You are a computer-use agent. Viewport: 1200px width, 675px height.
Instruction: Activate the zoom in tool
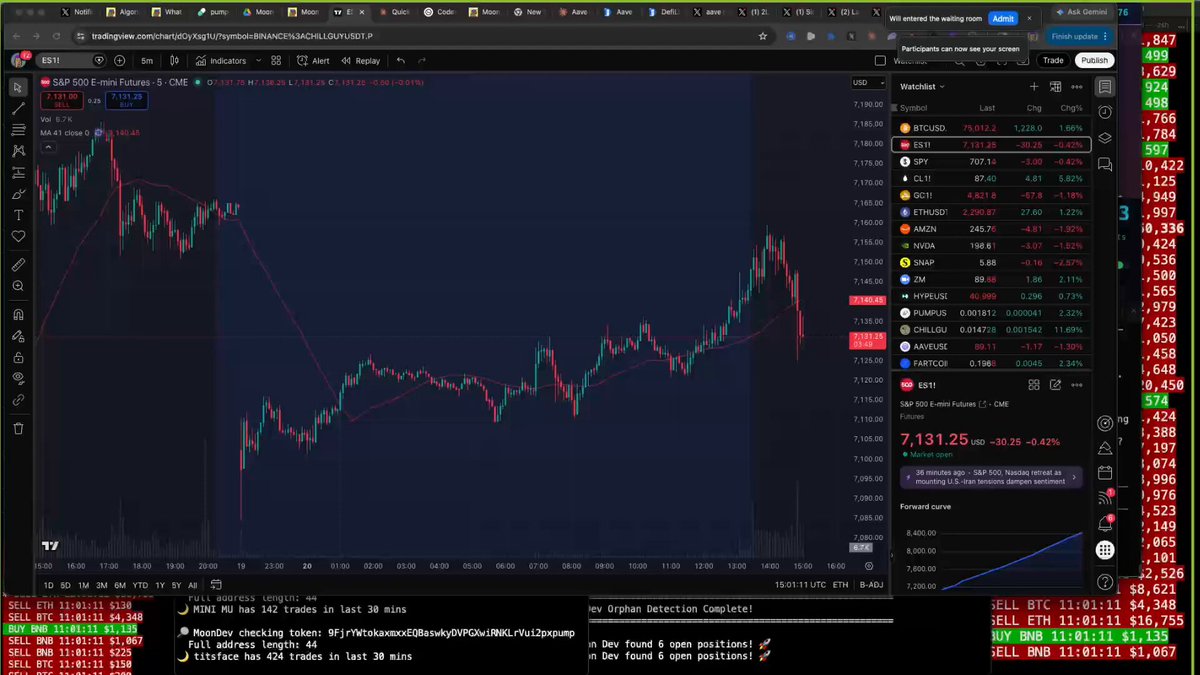[18, 286]
